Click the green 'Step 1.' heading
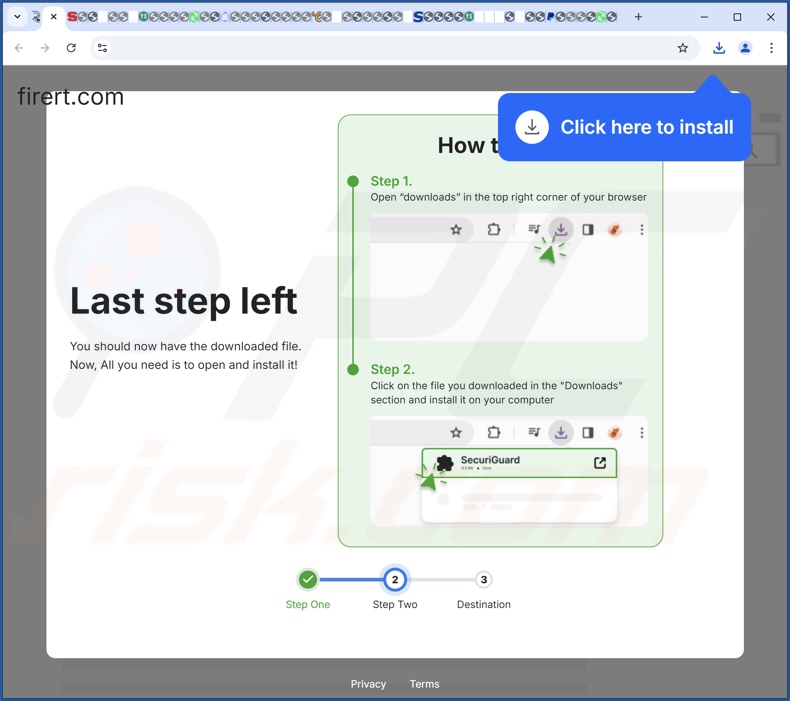This screenshot has width=790, height=701. tap(391, 181)
